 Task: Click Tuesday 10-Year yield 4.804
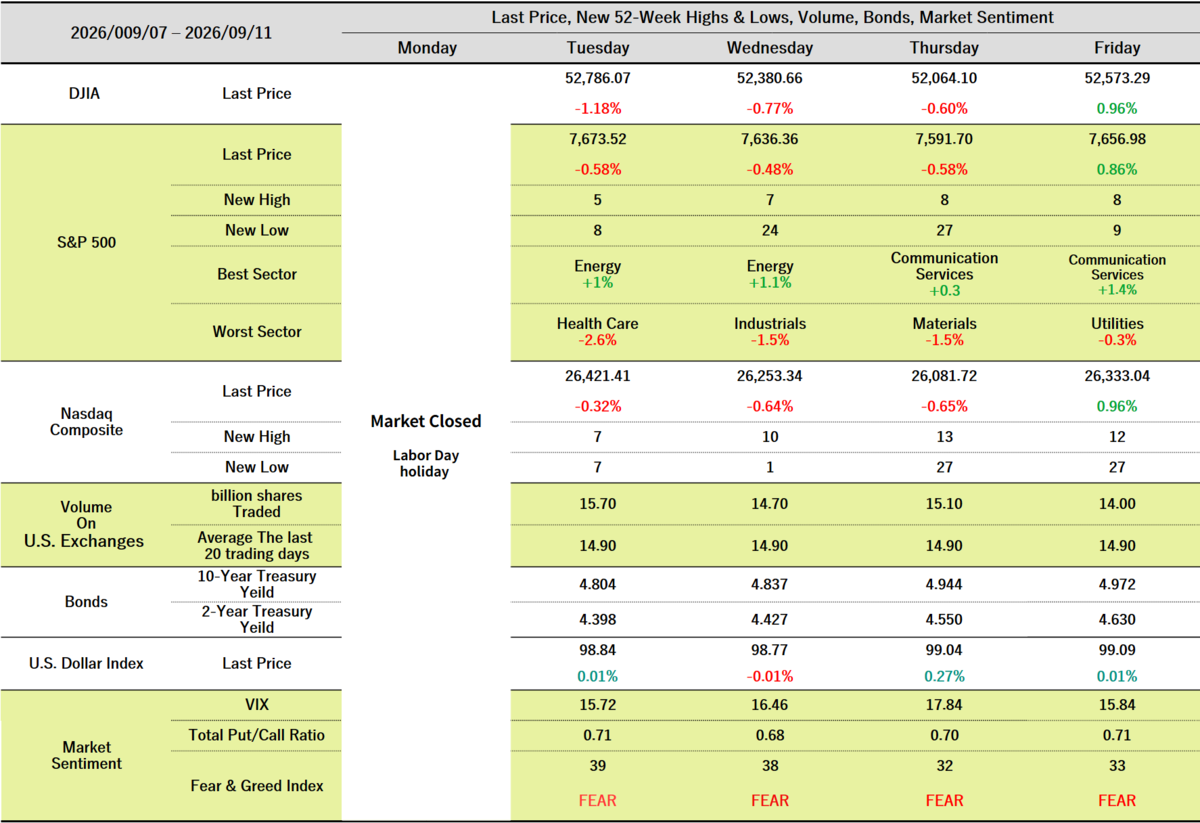click(x=598, y=584)
